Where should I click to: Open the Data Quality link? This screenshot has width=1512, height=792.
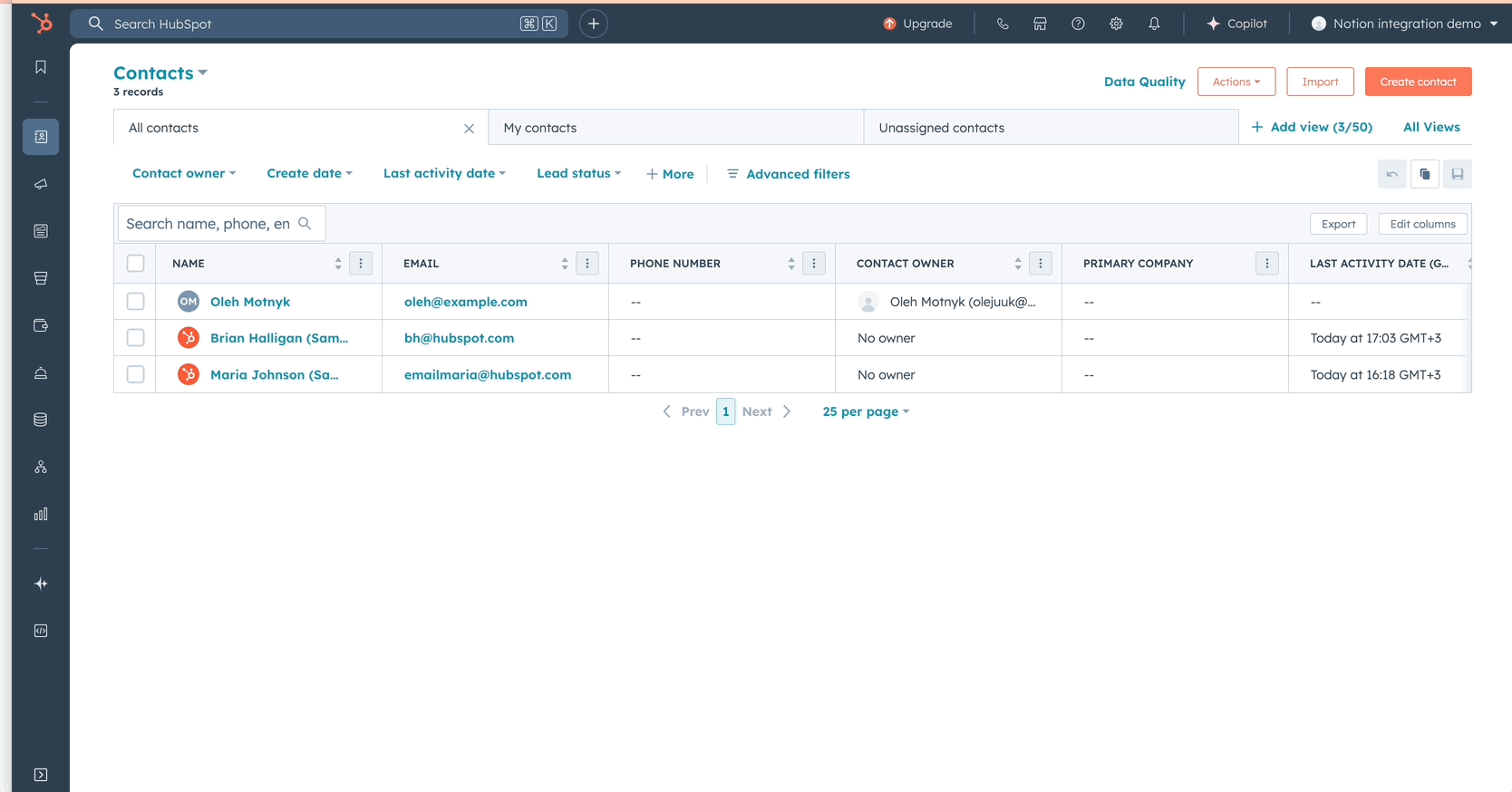coord(1144,82)
